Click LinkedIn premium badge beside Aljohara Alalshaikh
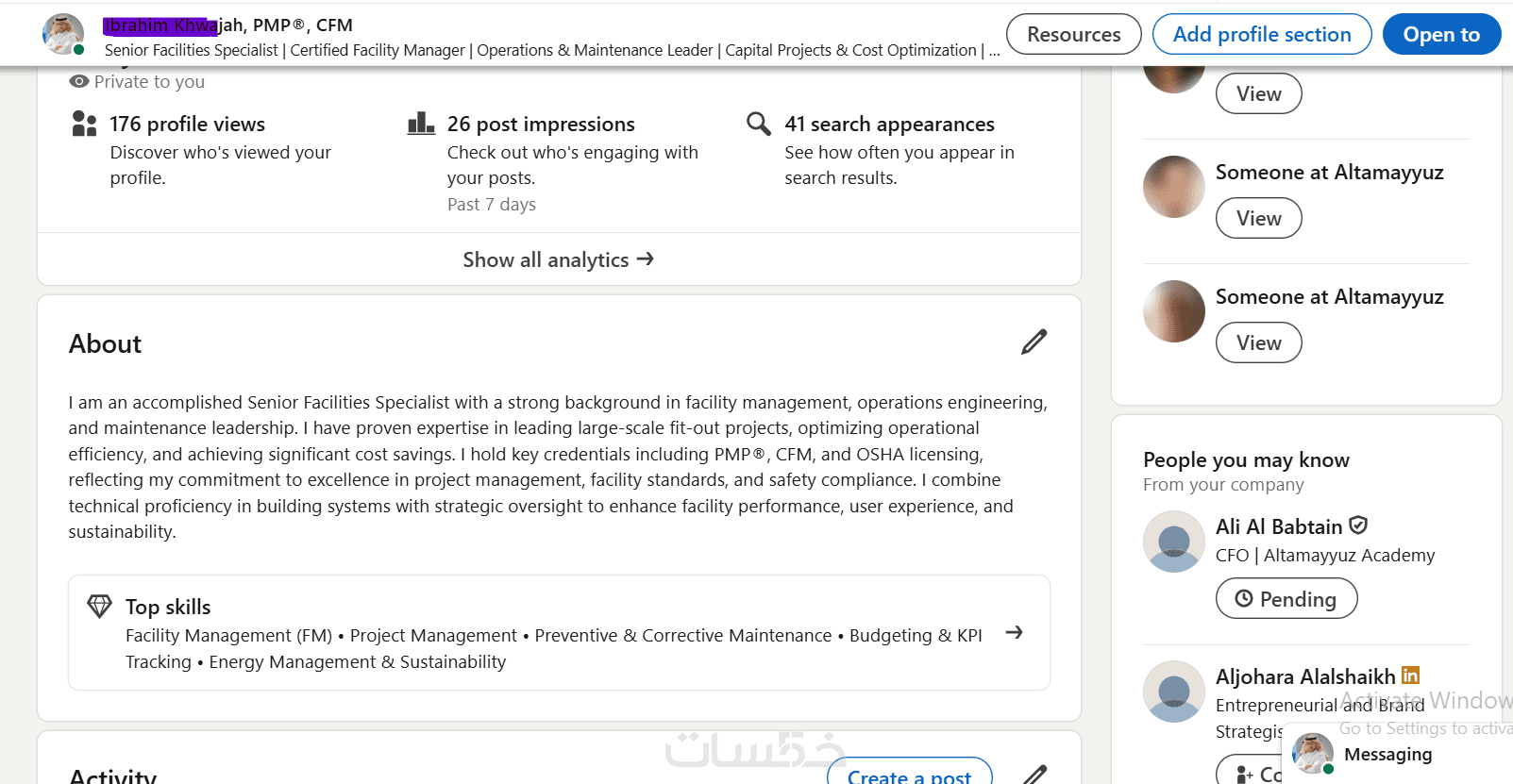Image resolution: width=1513 pixels, height=784 pixels. (1410, 676)
